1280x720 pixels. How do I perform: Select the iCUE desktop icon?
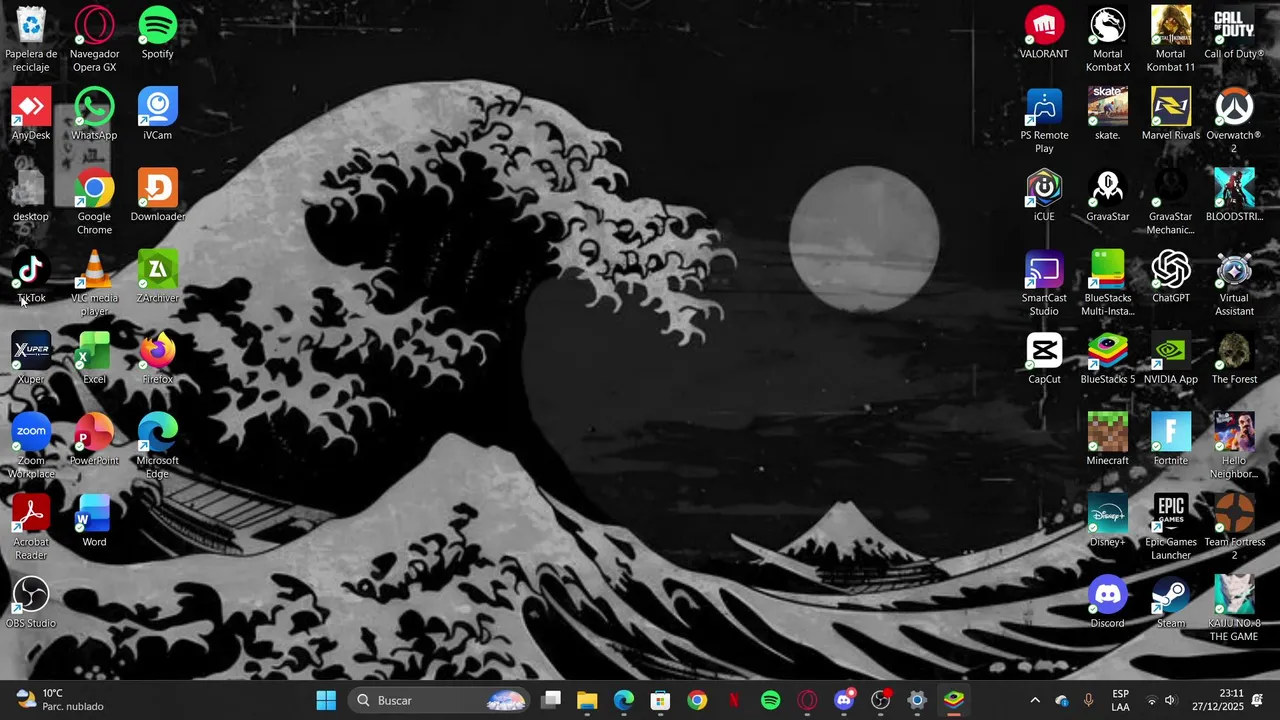[x=1044, y=196]
